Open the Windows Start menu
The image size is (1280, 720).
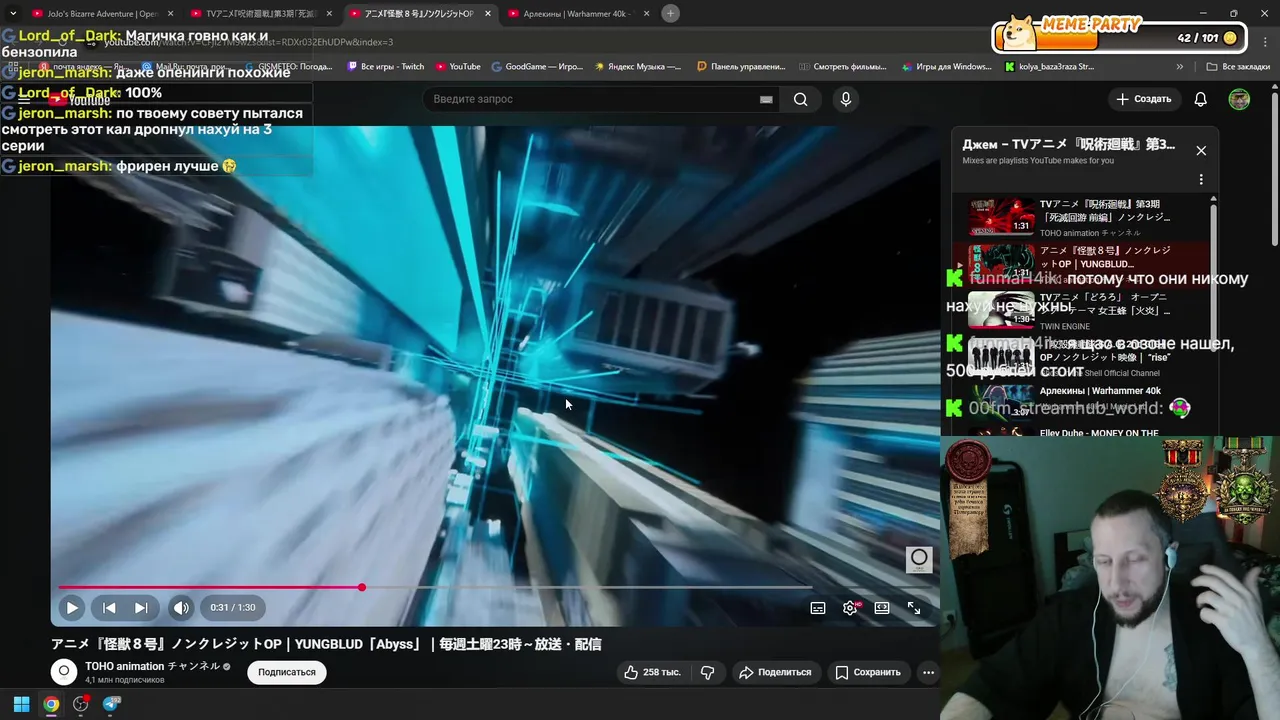point(21,704)
